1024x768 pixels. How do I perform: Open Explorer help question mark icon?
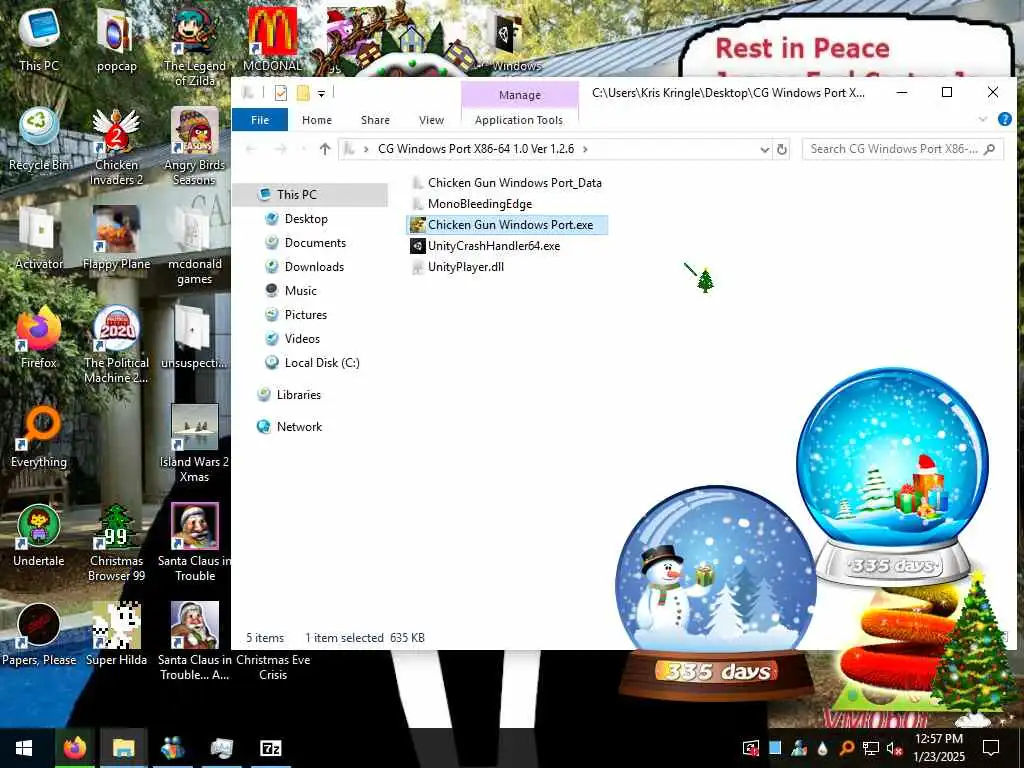point(1004,120)
